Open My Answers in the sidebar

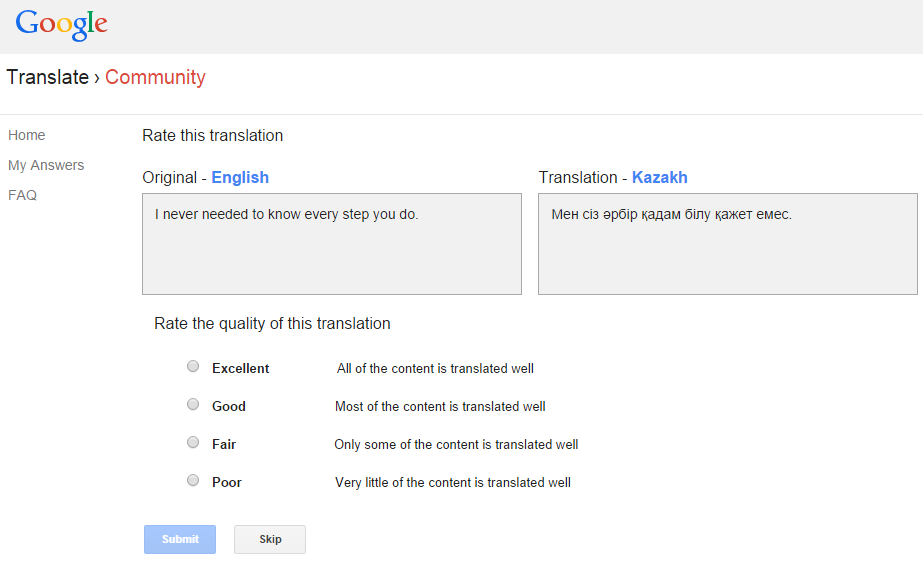point(46,165)
